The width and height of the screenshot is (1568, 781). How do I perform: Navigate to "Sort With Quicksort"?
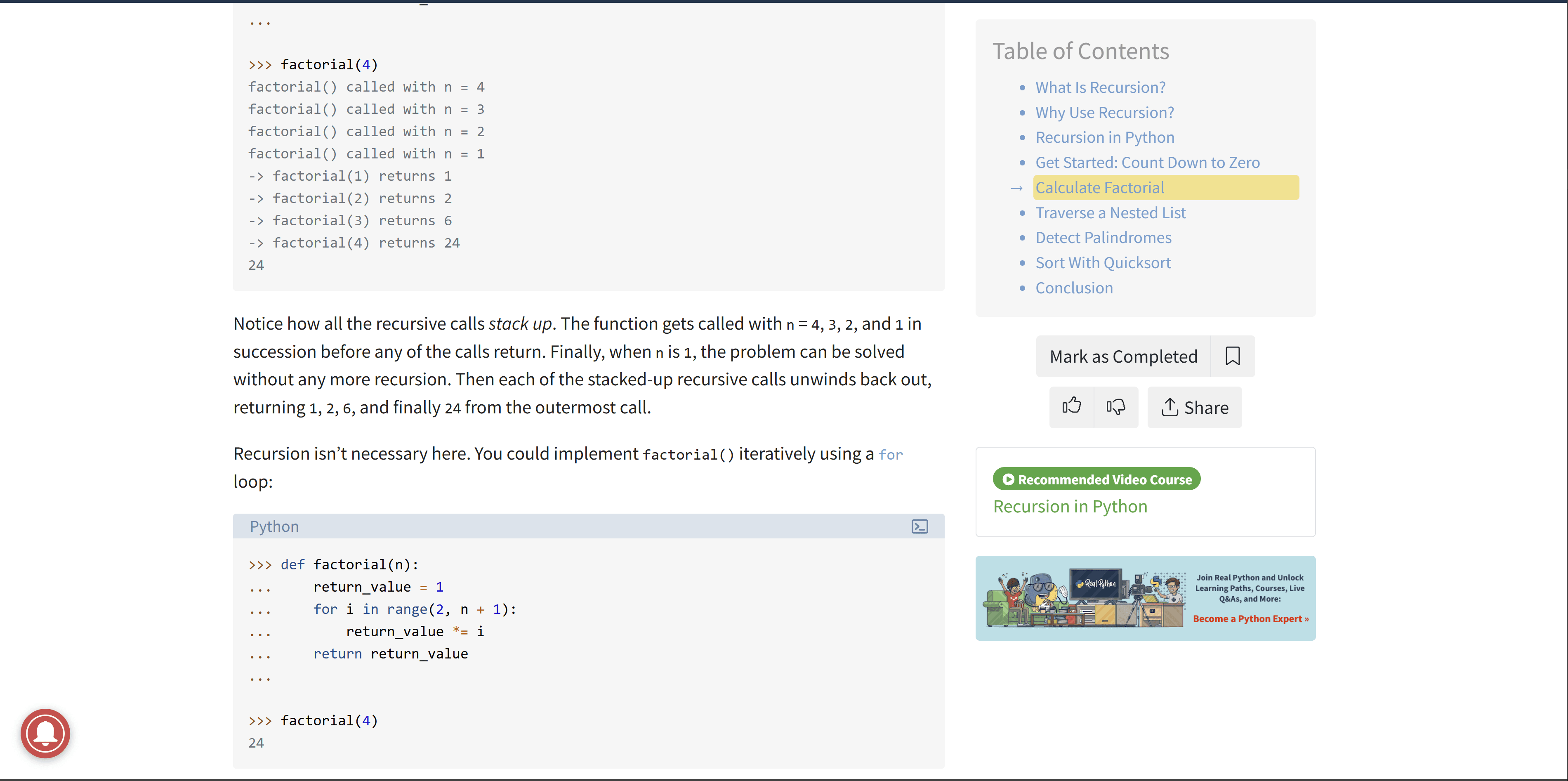(x=1103, y=262)
